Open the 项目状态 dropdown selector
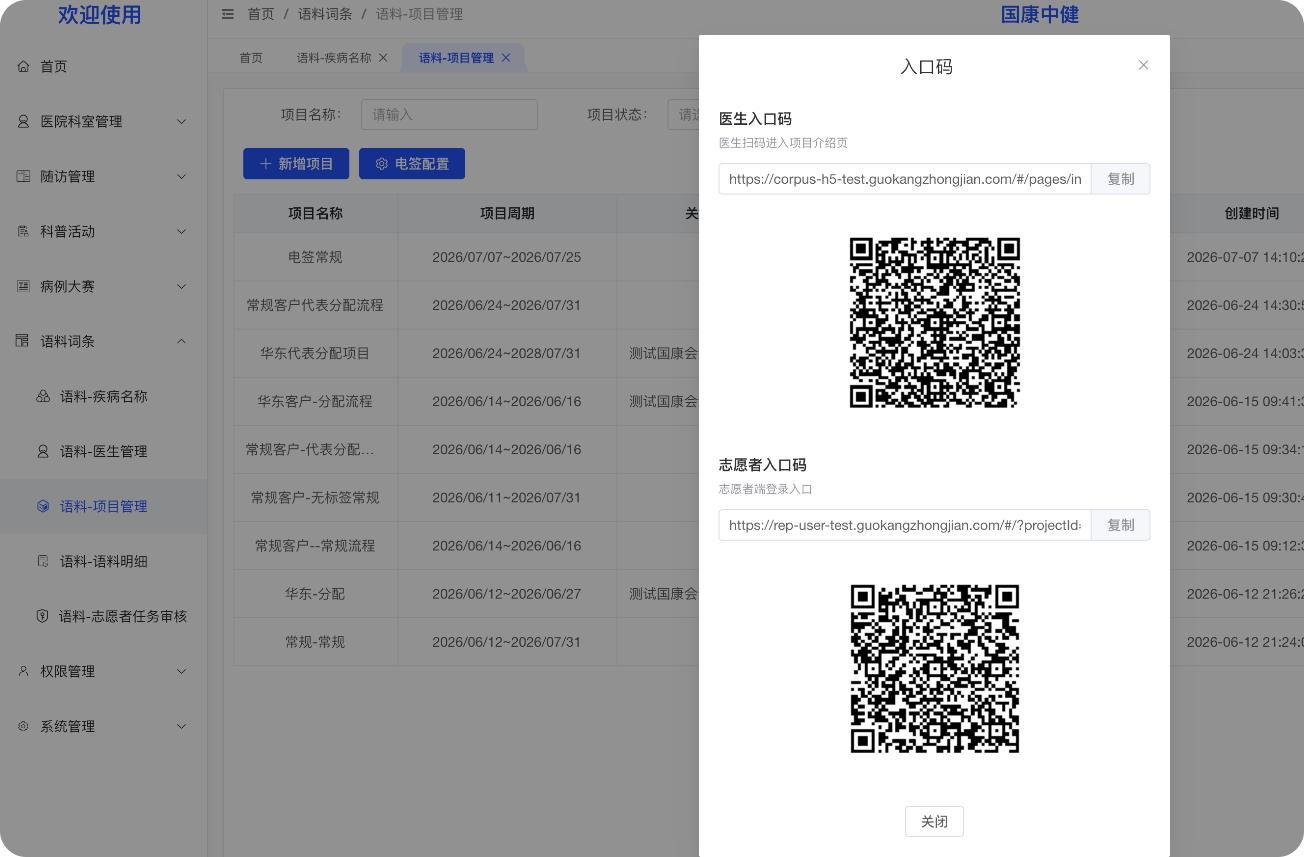This screenshot has height=857, width=1304. (x=683, y=114)
